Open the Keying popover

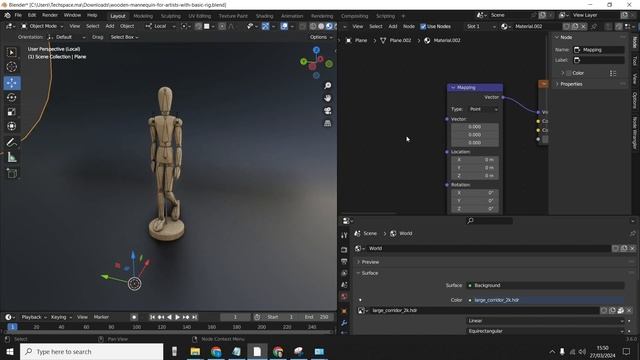[x=61, y=317]
